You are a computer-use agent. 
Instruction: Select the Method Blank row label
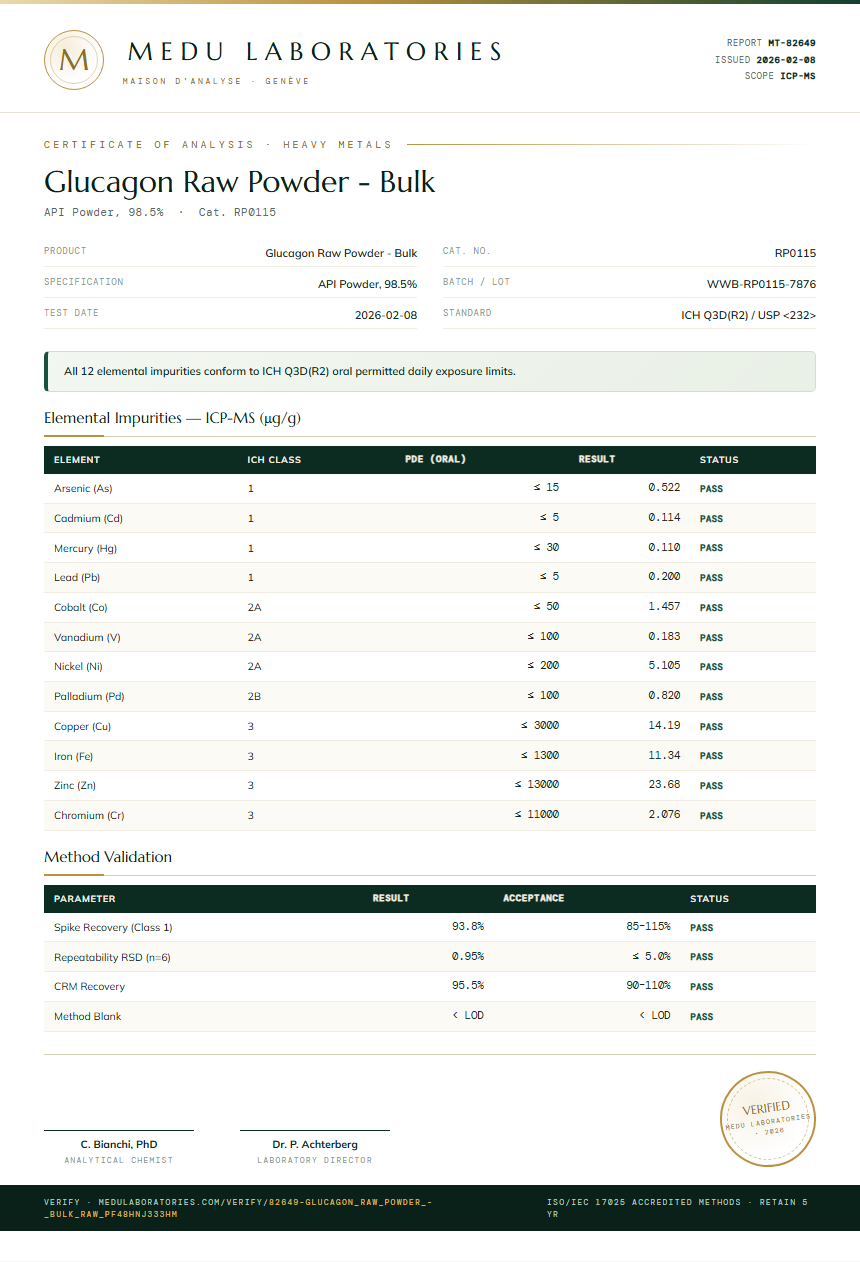click(x=88, y=1016)
